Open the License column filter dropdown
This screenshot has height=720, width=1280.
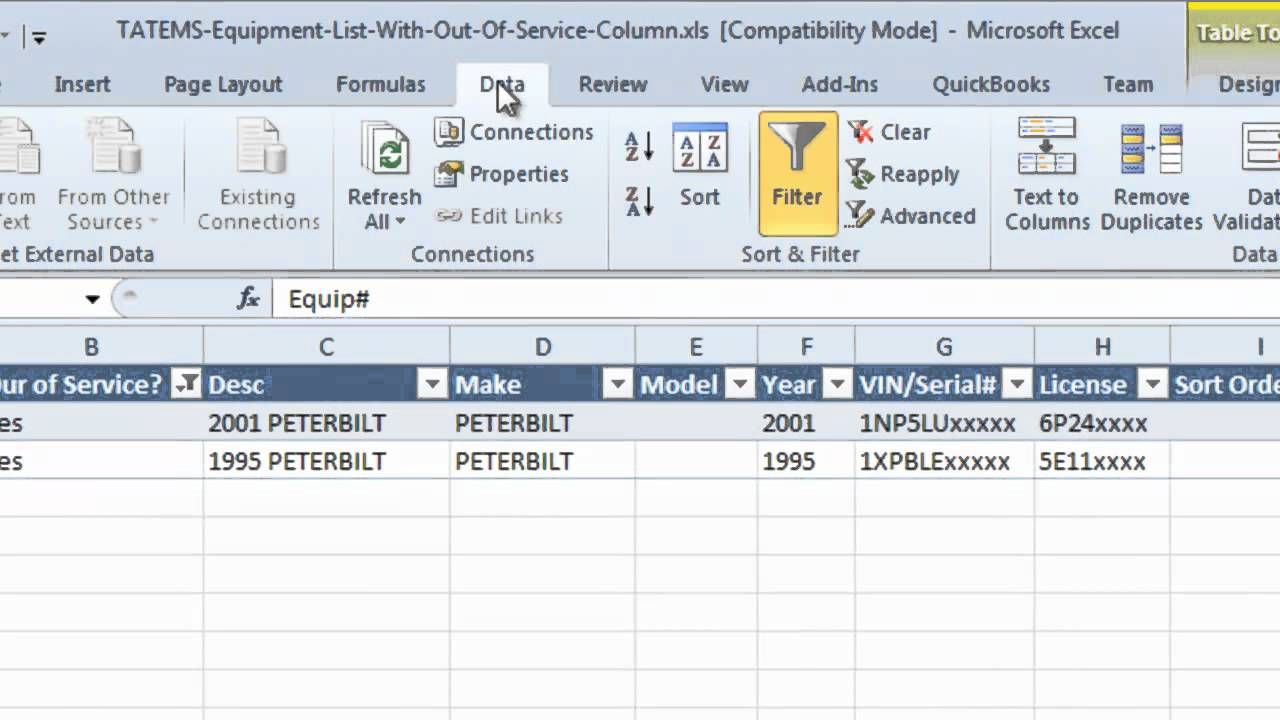coord(1153,385)
